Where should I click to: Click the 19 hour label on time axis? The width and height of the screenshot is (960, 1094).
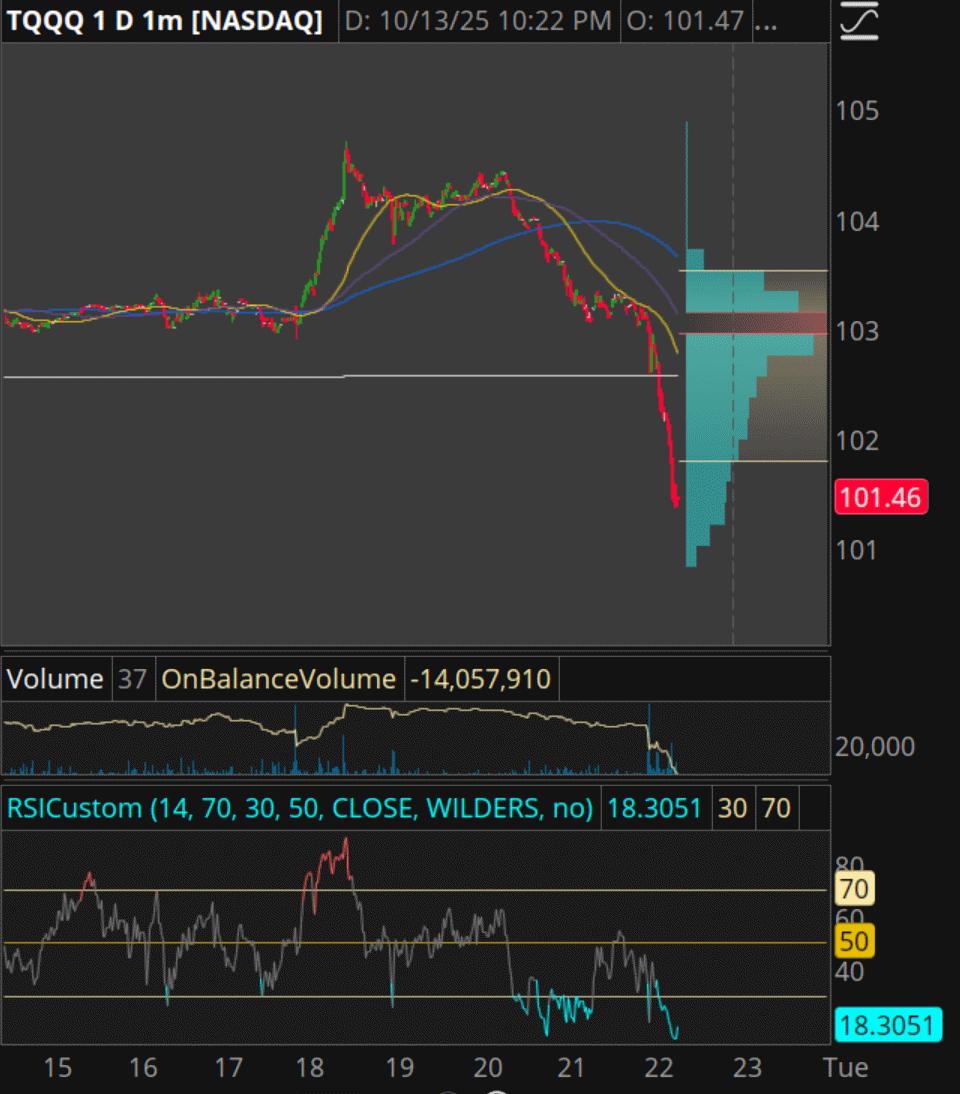point(400,1067)
